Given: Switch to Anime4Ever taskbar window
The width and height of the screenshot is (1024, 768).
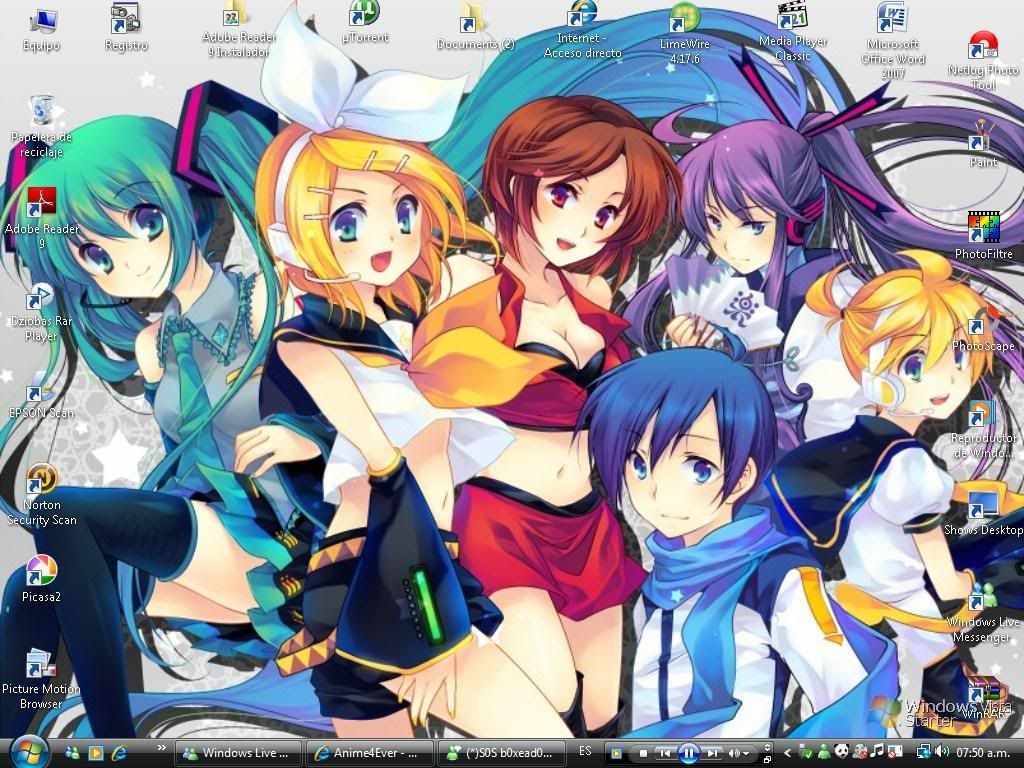Looking at the screenshot, I should [x=370, y=753].
